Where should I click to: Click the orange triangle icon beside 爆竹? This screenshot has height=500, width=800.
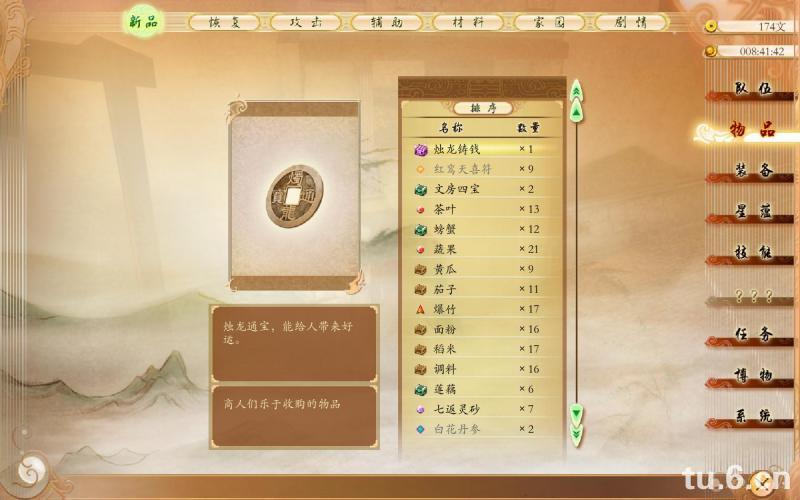[x=420, y=309]
